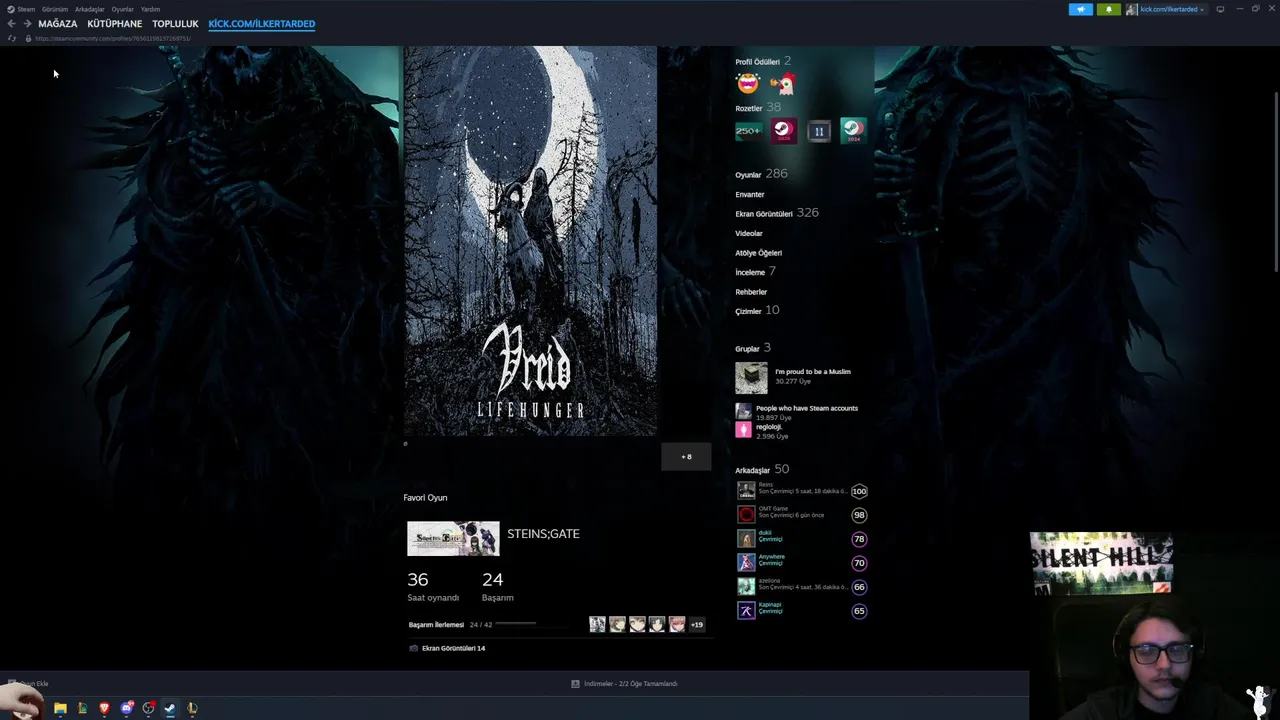Go back with the left arrow button
The width and height of the screenshot is (1280, 720).
click(x=11, y=23)
